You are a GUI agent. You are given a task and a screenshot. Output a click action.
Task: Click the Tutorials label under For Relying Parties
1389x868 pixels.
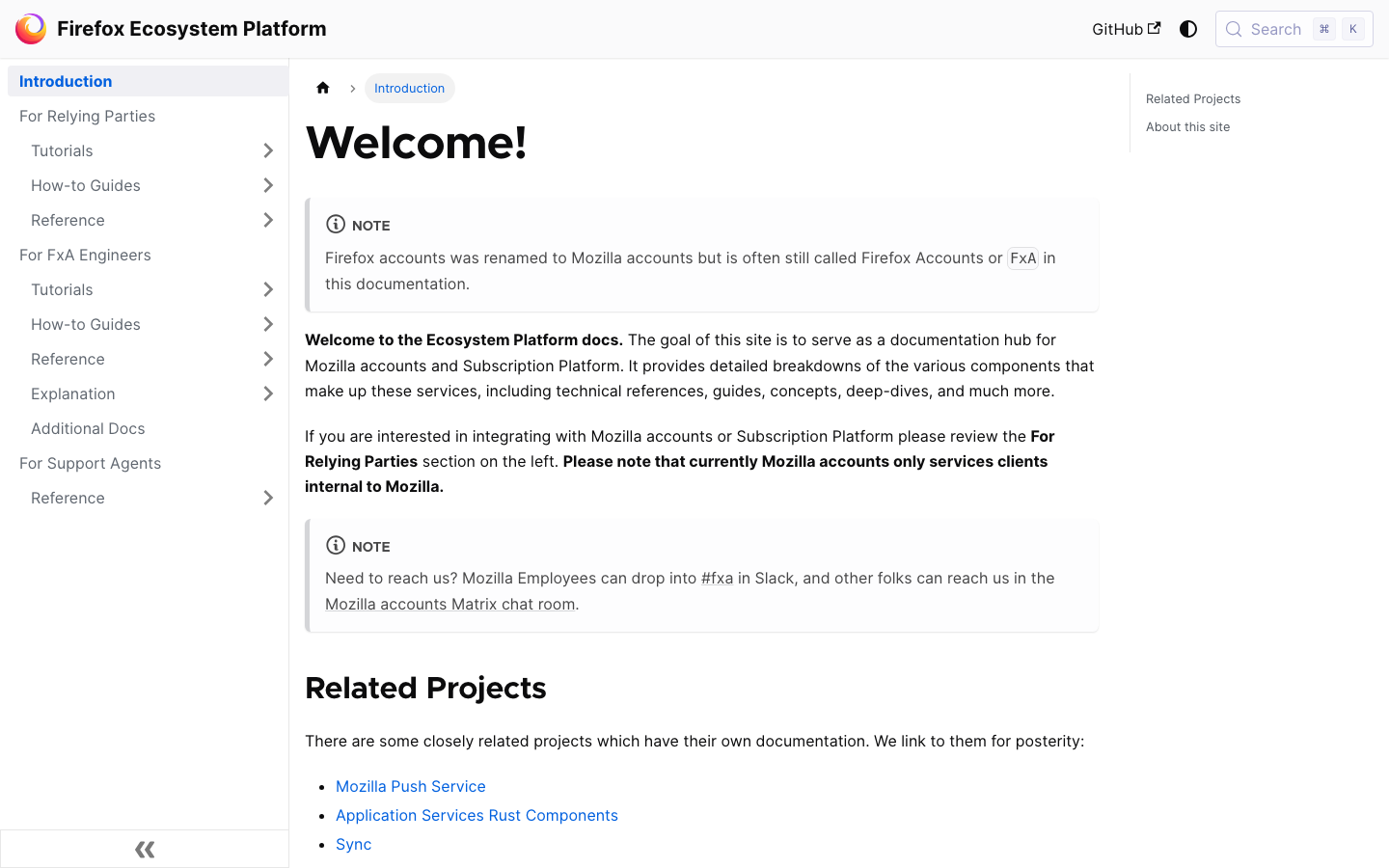(62, 150)
